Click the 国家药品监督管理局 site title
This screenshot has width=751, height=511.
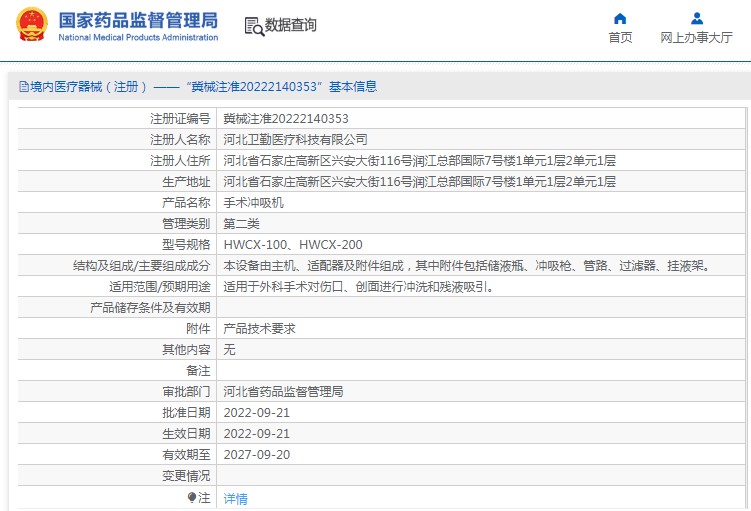point(137,19)
